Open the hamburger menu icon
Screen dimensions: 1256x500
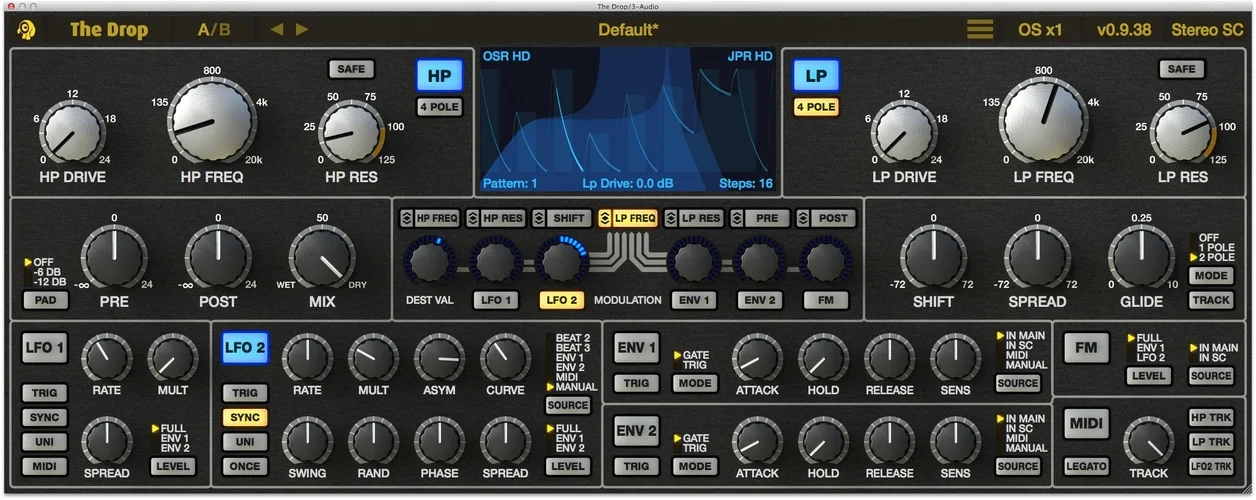(980, 29)
